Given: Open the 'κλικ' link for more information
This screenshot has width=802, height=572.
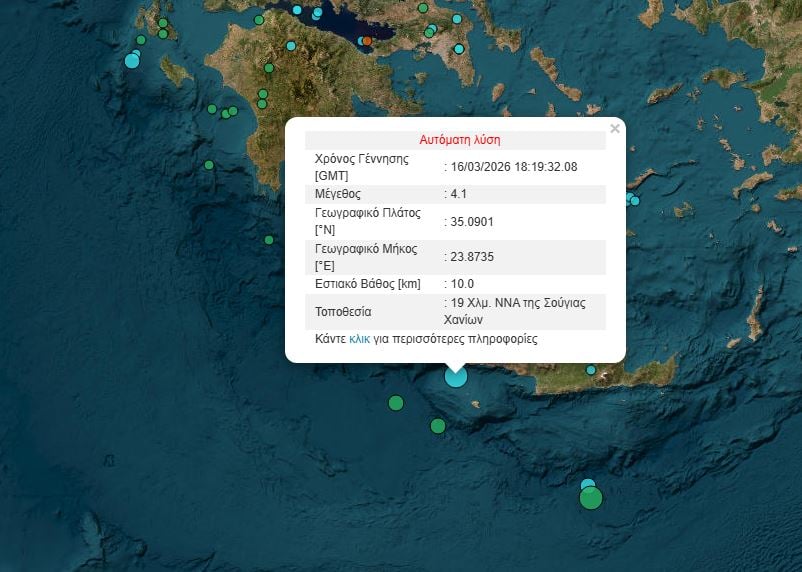Looking at the screenshot, I should (x=359, y=339).
